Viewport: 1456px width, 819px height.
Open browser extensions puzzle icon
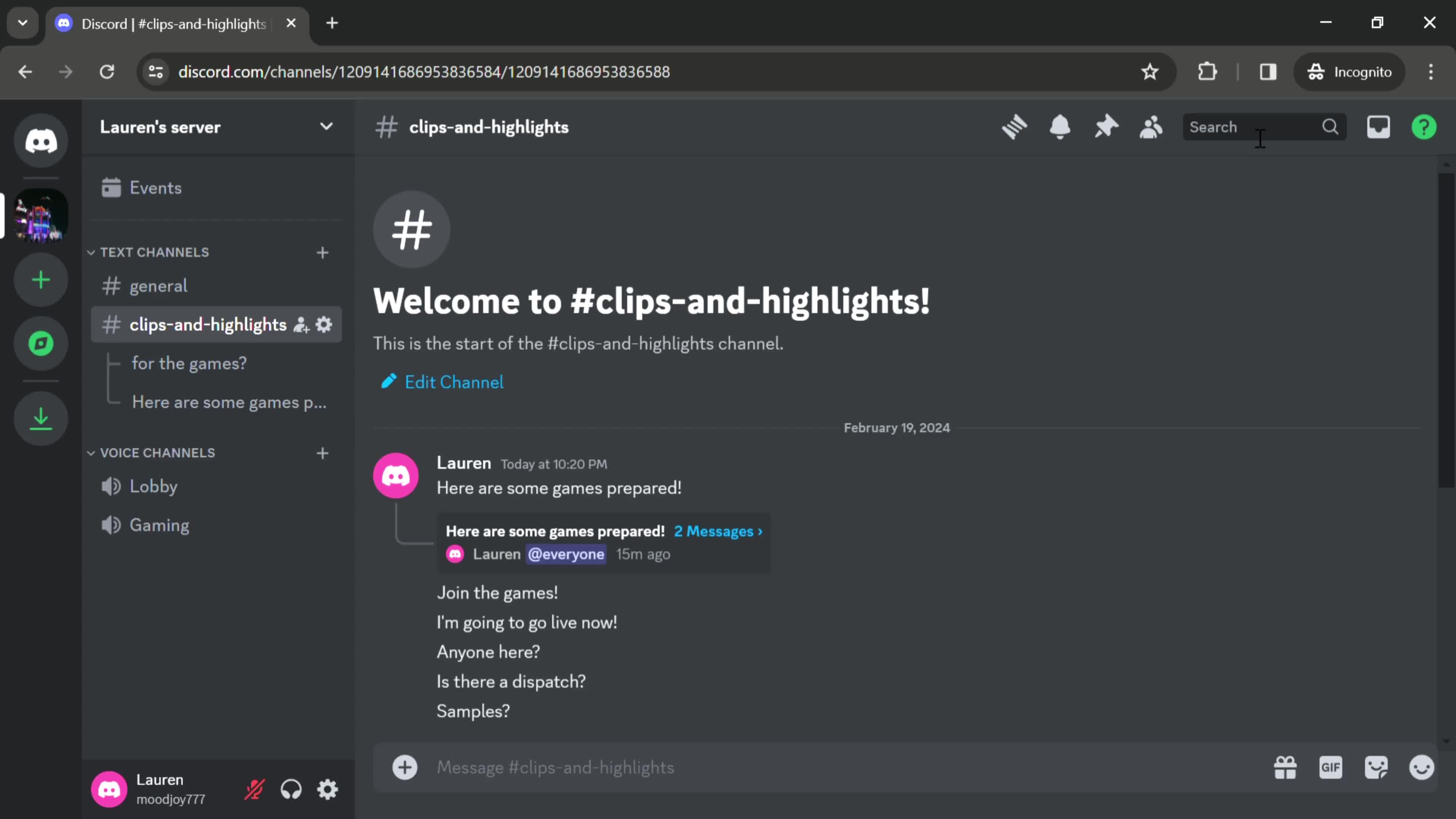point(1207,72)
